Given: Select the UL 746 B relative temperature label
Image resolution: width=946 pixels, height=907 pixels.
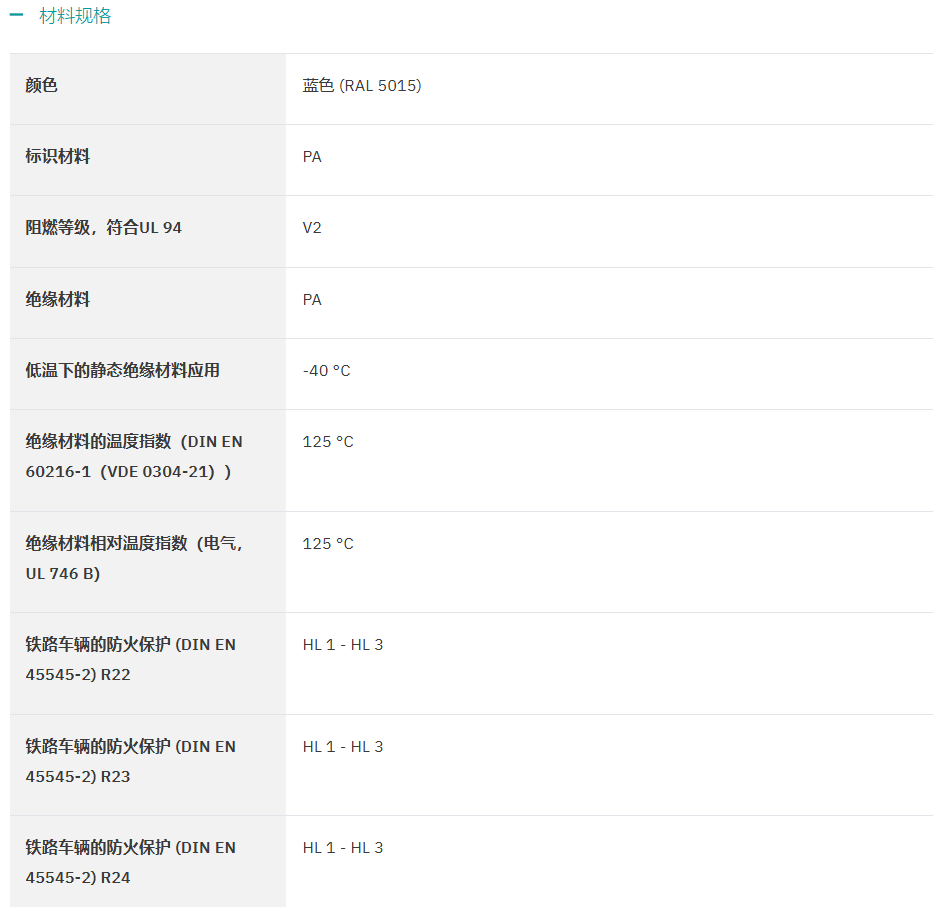Looking at the screenshot, I should coord(134,559).
